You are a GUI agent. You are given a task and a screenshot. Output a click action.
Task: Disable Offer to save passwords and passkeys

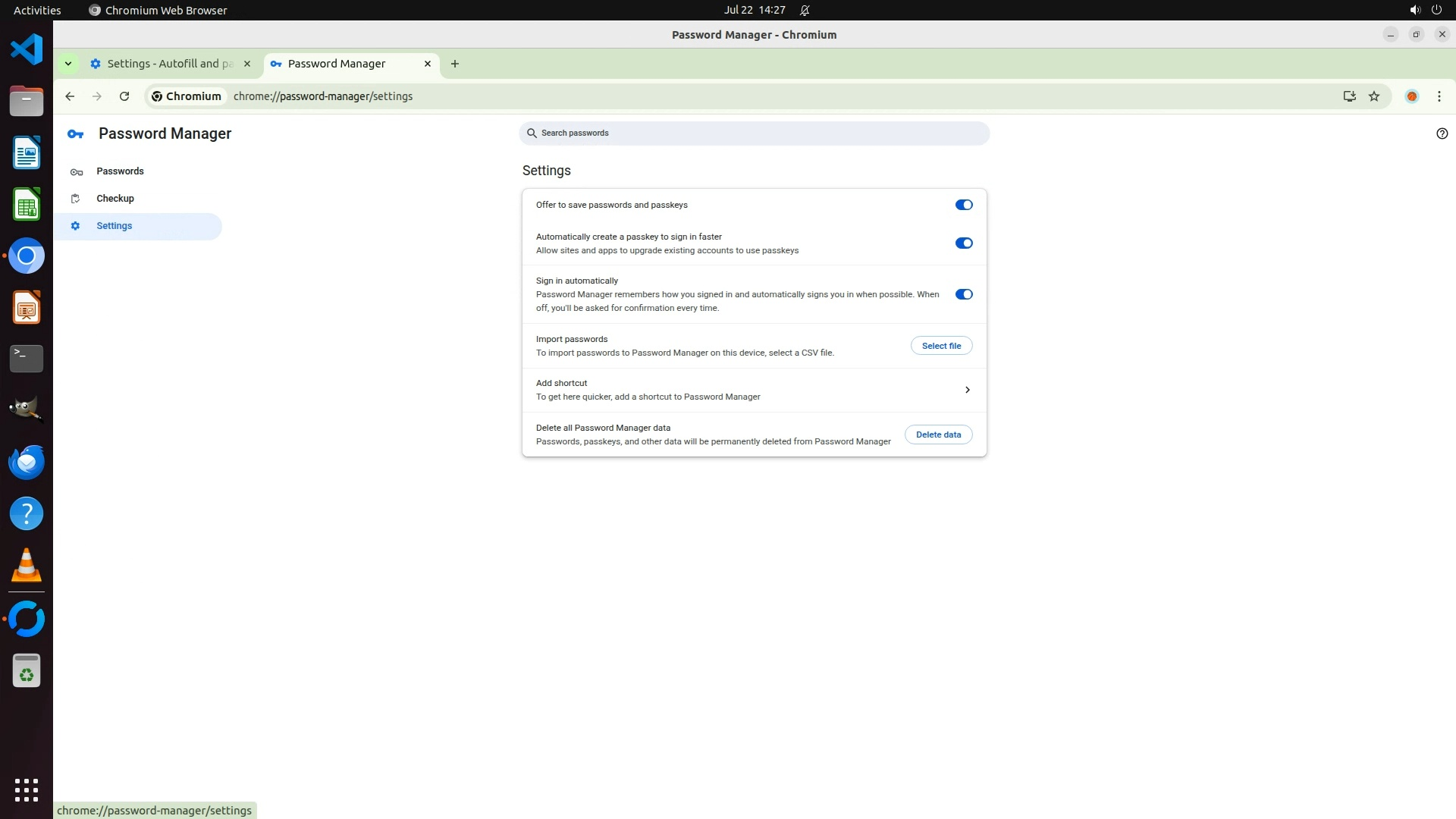click(x=963, y=205)
